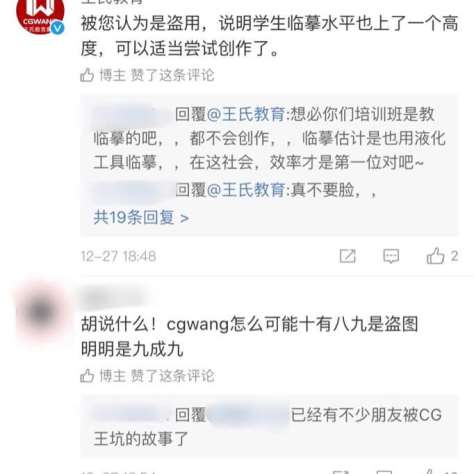
Task: Click the blurred replier name before 想必你们培训班
Action: (132, 114)
